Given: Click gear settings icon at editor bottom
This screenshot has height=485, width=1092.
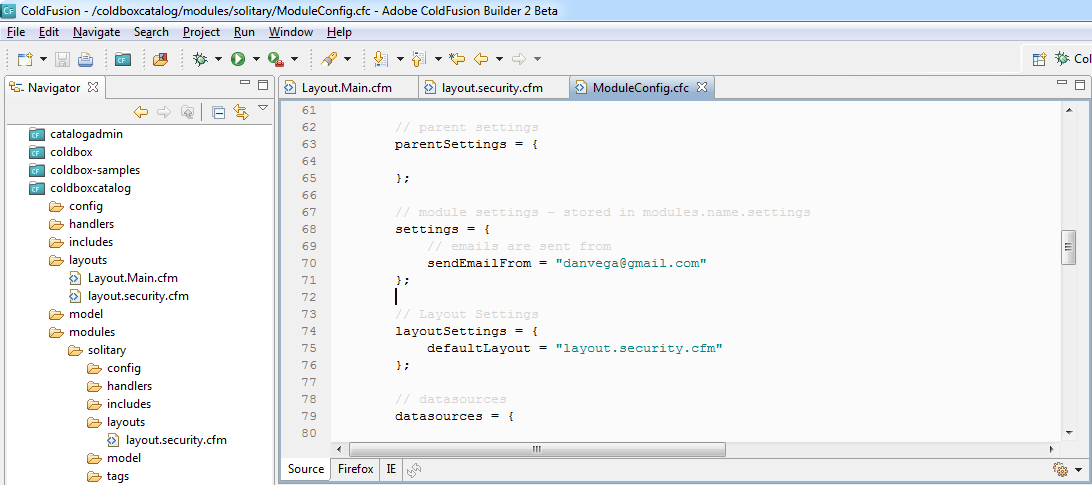Looking at the screenshot, I should tap(1061, 469).
